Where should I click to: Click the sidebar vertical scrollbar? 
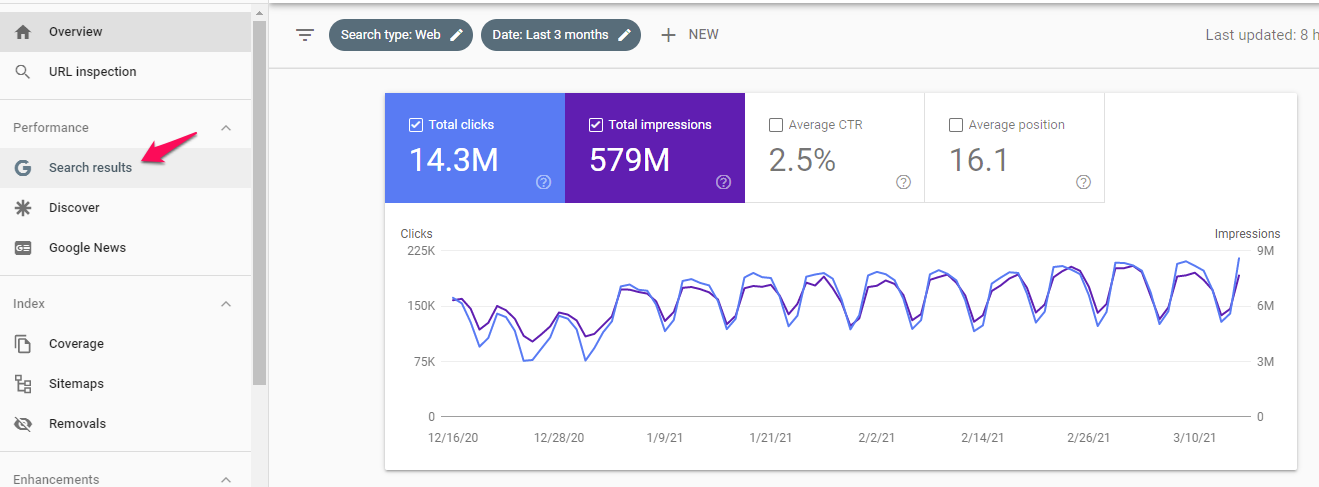pyautogui.click(x=259, y=200)
